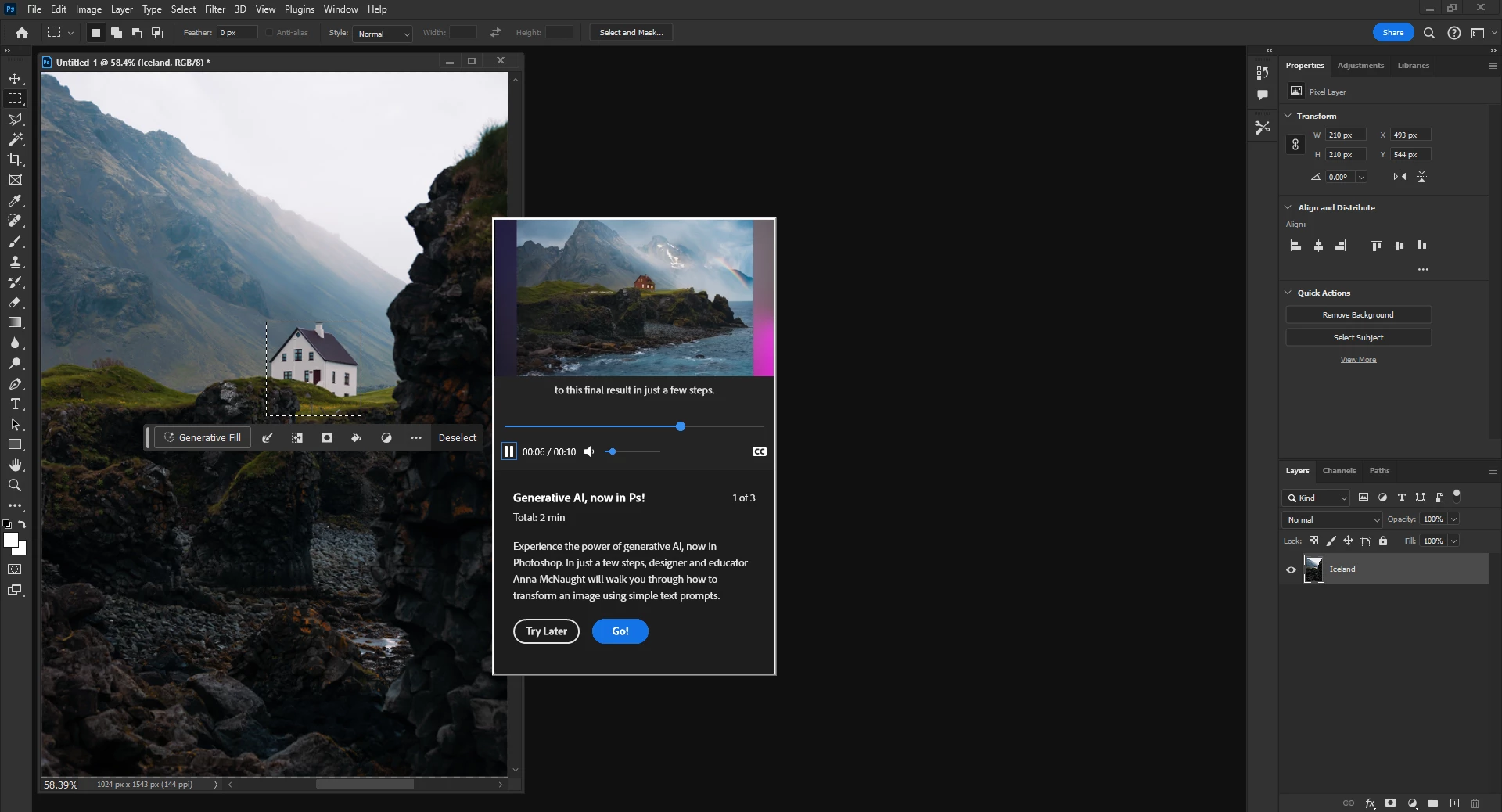This screenshot has width=1502, height=812.
Task: Select the Dodge tool
Action: click(x=15, y=363)
